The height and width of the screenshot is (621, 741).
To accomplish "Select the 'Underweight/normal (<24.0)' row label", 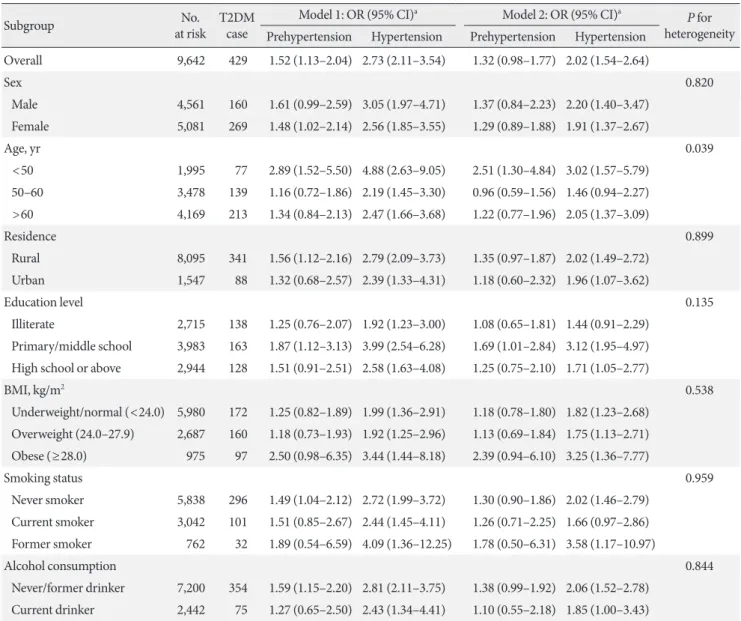I will (x=88, y=412).
